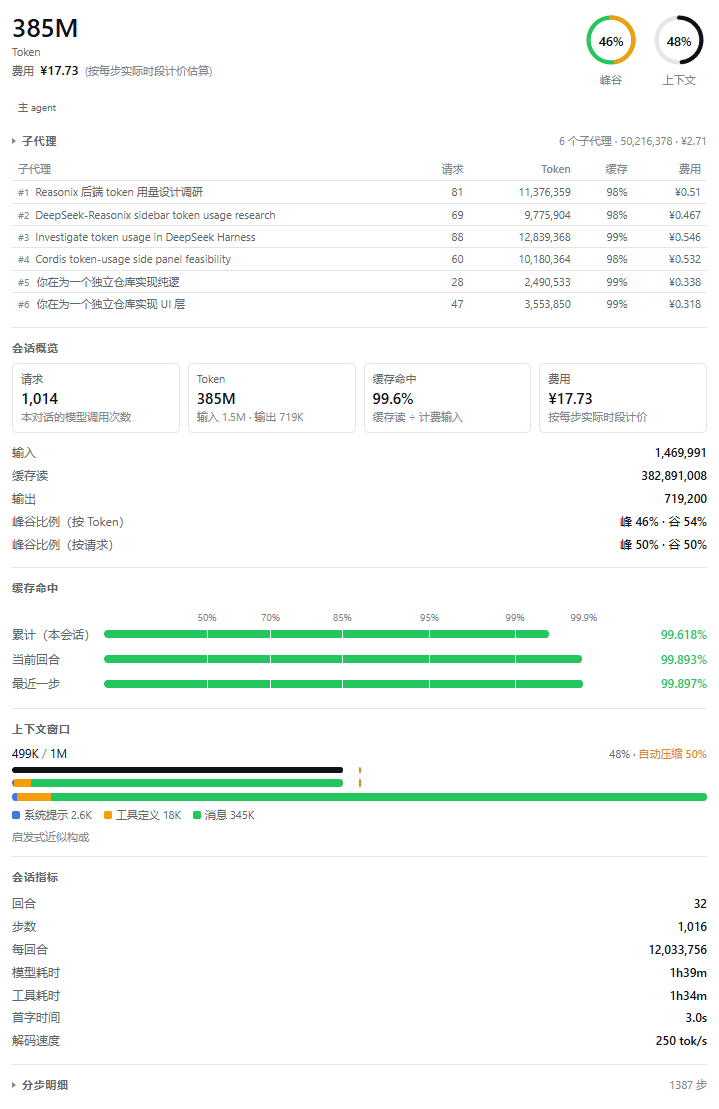Click the 自动压缩 50% label
The height and width of the screenshot is (1109, 719).
pyautogui.click(x=672, y=754)
